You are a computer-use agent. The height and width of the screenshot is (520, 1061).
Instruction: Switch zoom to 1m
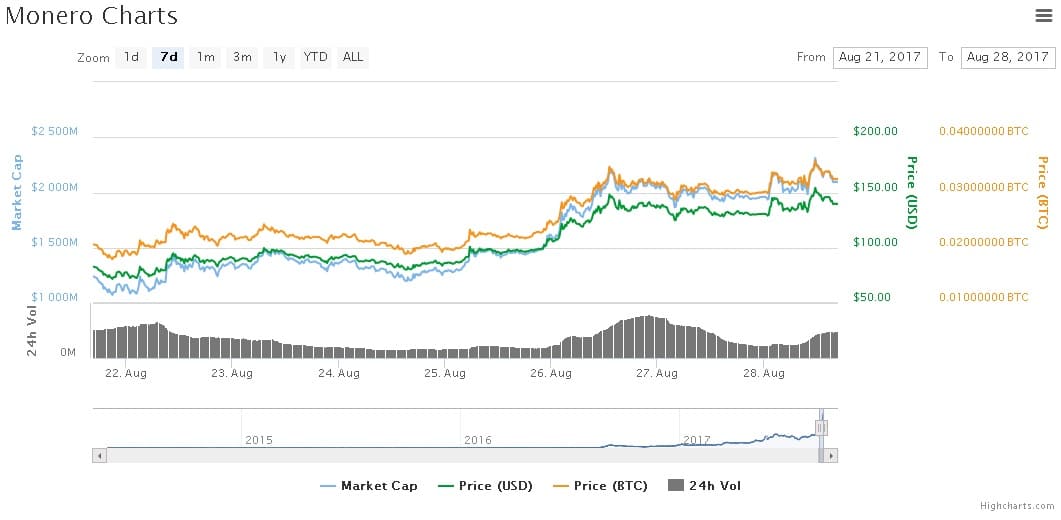pyautogui.click(x=206, y=57)
